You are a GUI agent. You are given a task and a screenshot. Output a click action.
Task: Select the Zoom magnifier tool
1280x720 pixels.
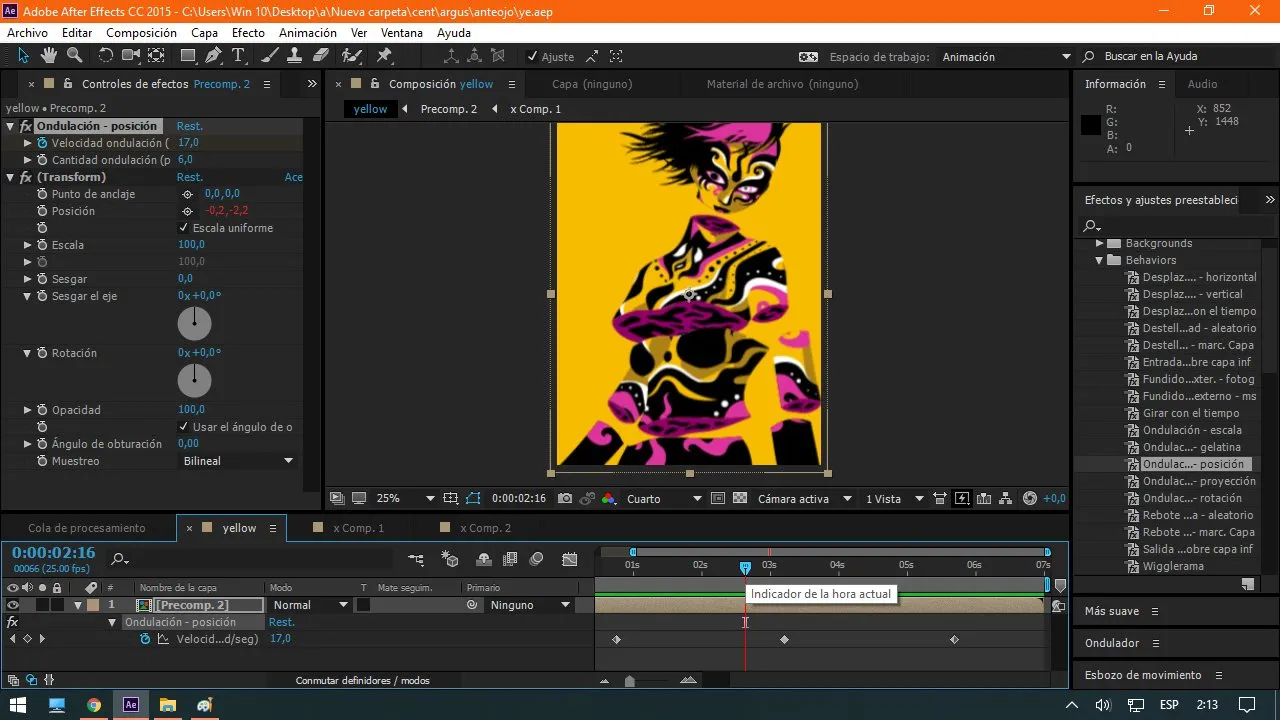point(74,56)
